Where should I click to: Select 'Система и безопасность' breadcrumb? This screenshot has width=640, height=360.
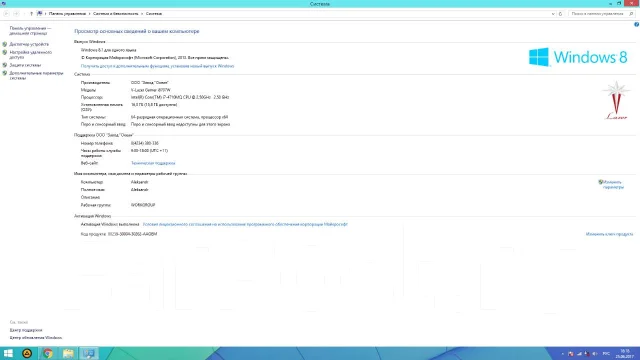pyautogui.click(x=116, y=14)
